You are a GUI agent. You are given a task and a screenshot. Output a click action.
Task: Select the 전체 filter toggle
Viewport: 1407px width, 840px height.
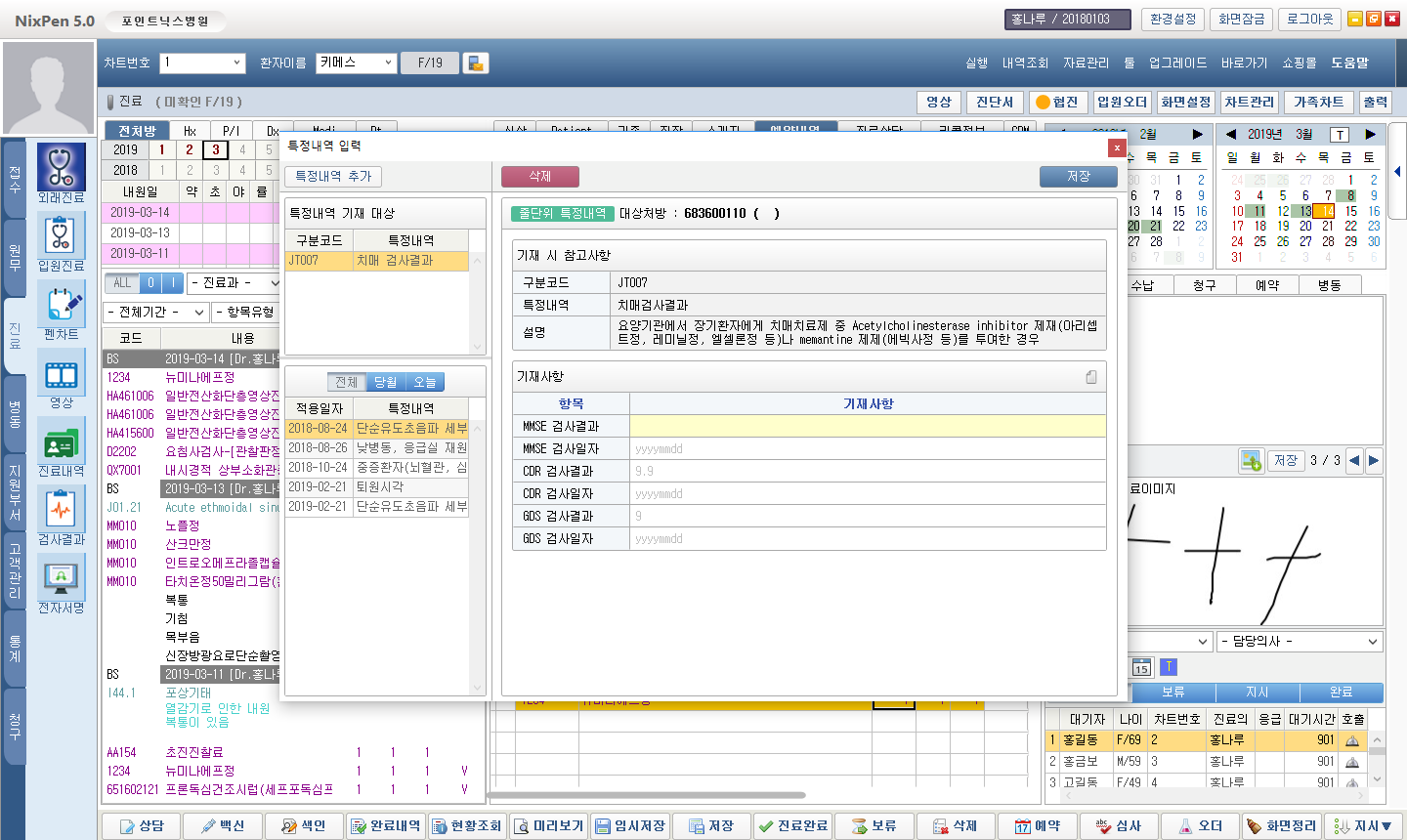tap(346, 382)
